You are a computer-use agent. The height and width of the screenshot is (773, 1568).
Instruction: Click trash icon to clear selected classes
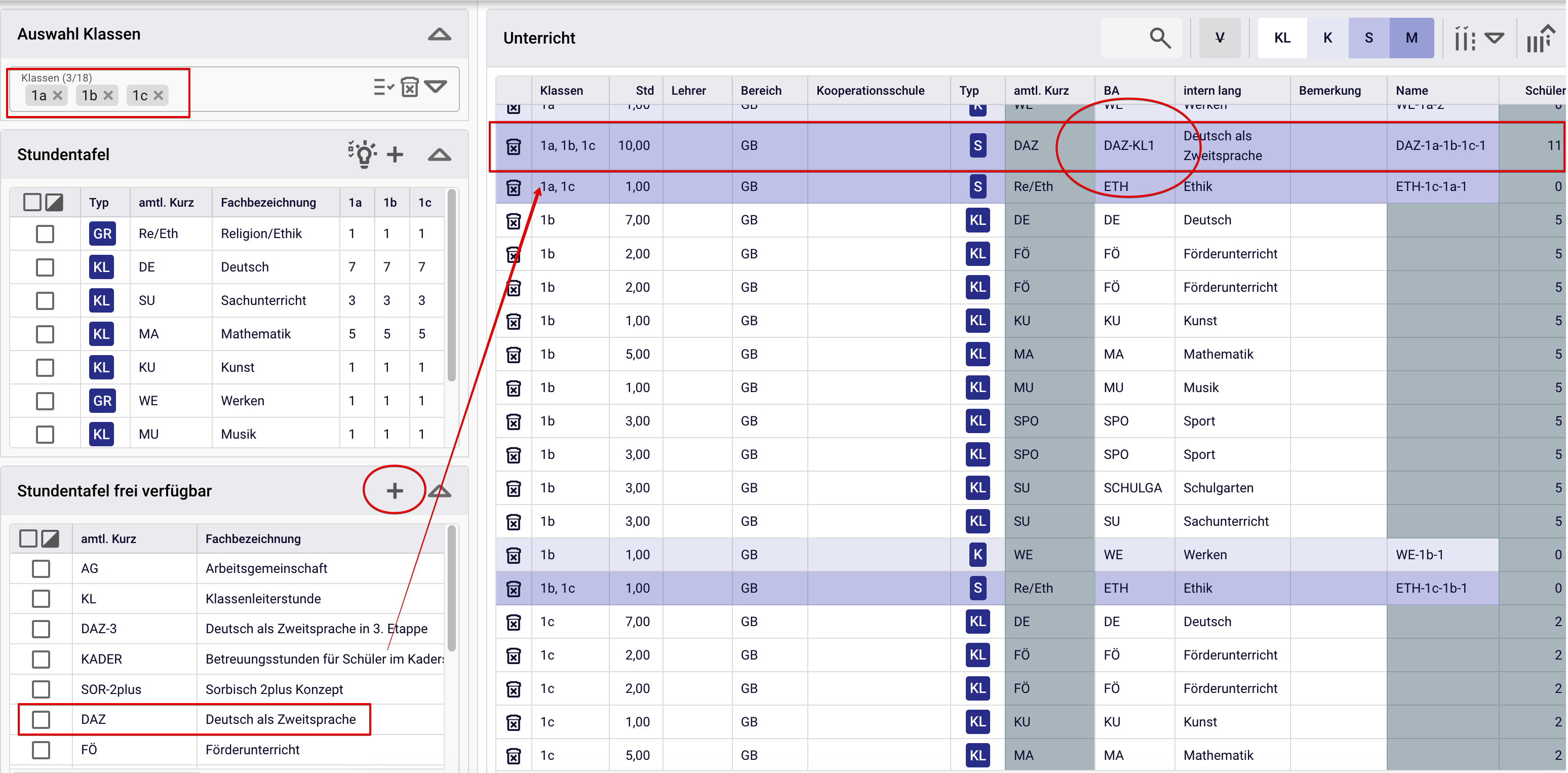click(x=410, y=87)
